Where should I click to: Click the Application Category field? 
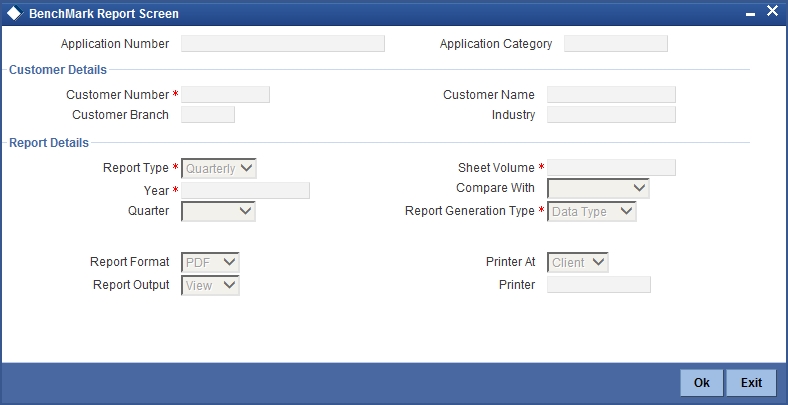[x=616, y=44]
